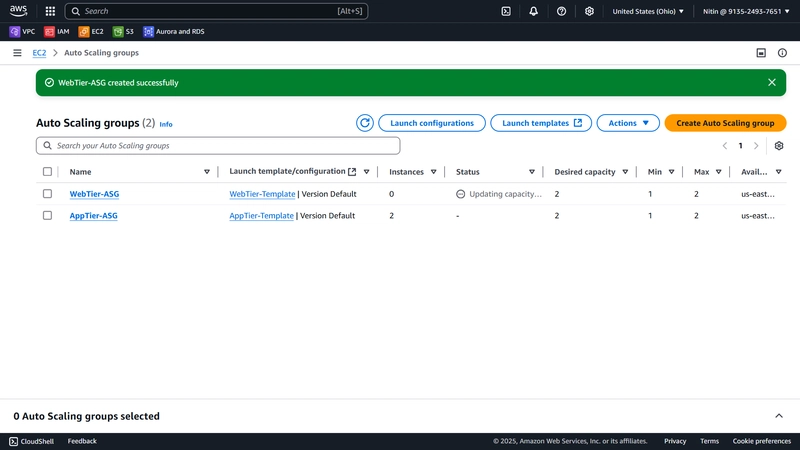Image resolution: width=800 pixels, height=450 pixels.
Task: Open the help question mark icon
Action: (x=561, y=11)
